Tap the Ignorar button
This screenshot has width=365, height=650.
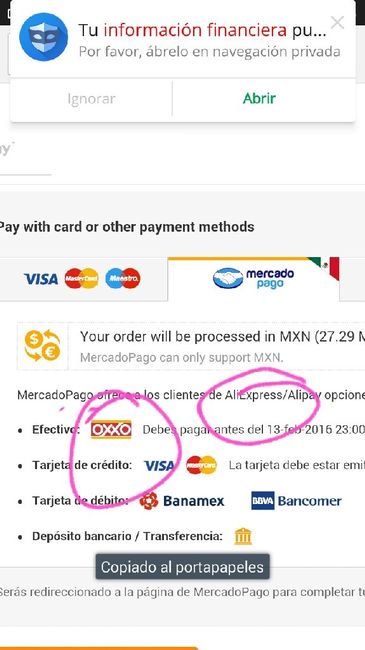(x=91, y=99)
